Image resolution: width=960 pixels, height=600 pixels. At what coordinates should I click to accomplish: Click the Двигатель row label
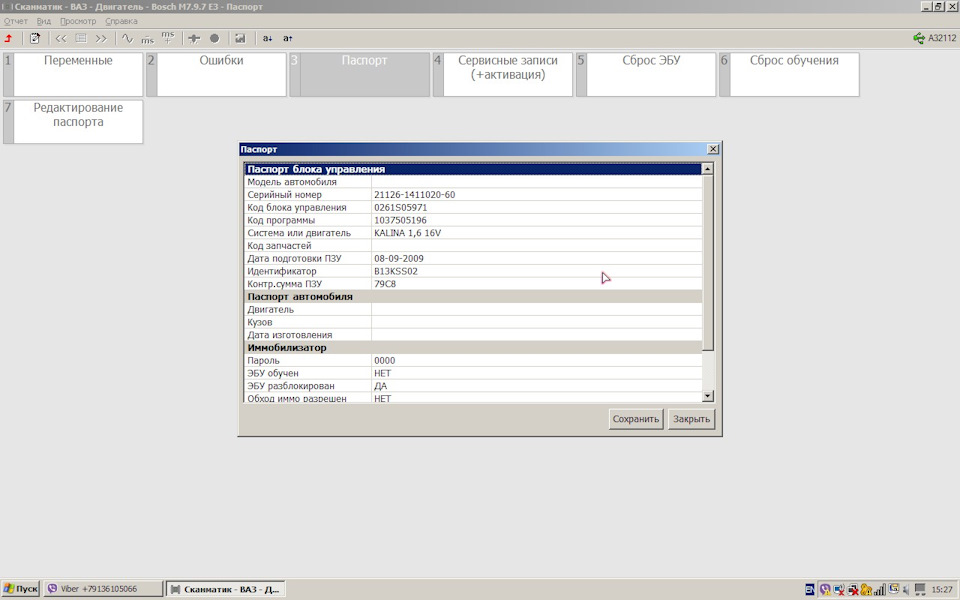[x=271, y=309]
